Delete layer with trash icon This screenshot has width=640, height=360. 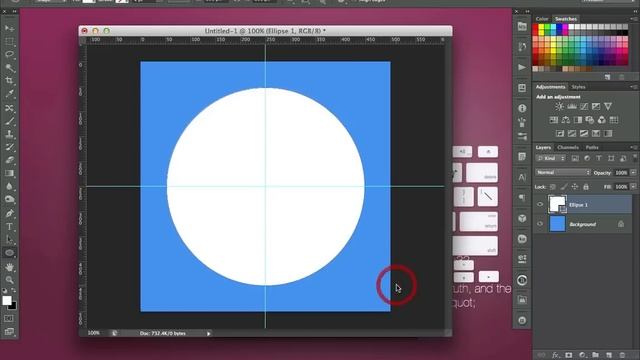[622, 355]
